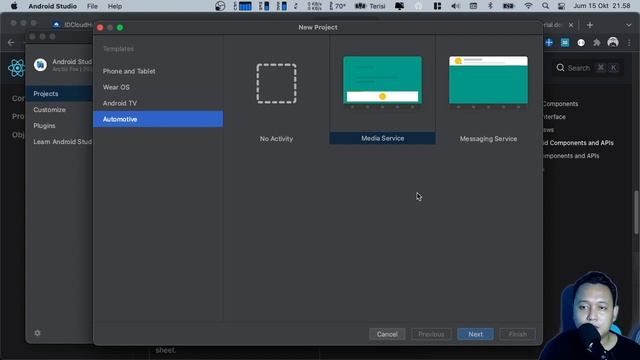Open Control Center in menu bar
640x360 pixels.
click(562, 6)
